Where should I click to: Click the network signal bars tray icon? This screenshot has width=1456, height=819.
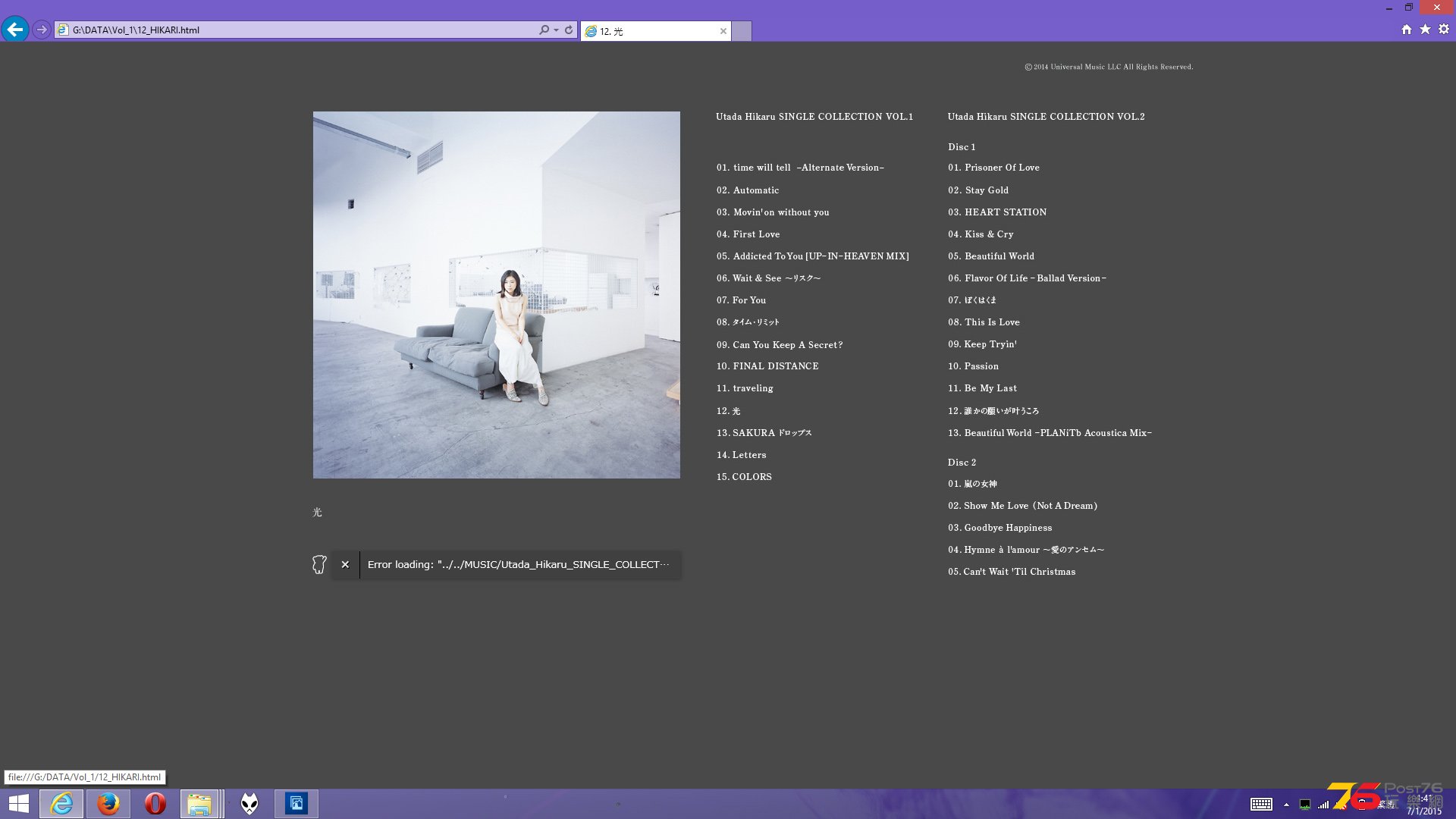click(x=1323, y=804)
